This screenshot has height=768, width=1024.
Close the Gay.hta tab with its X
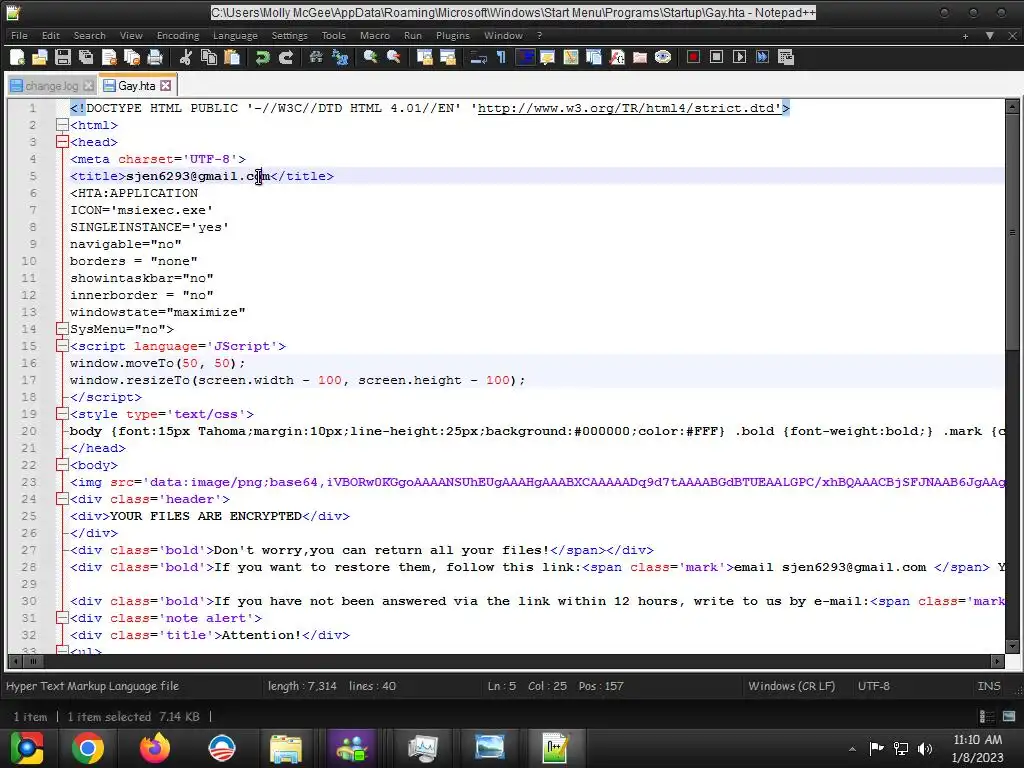click(x=166, y=86)
